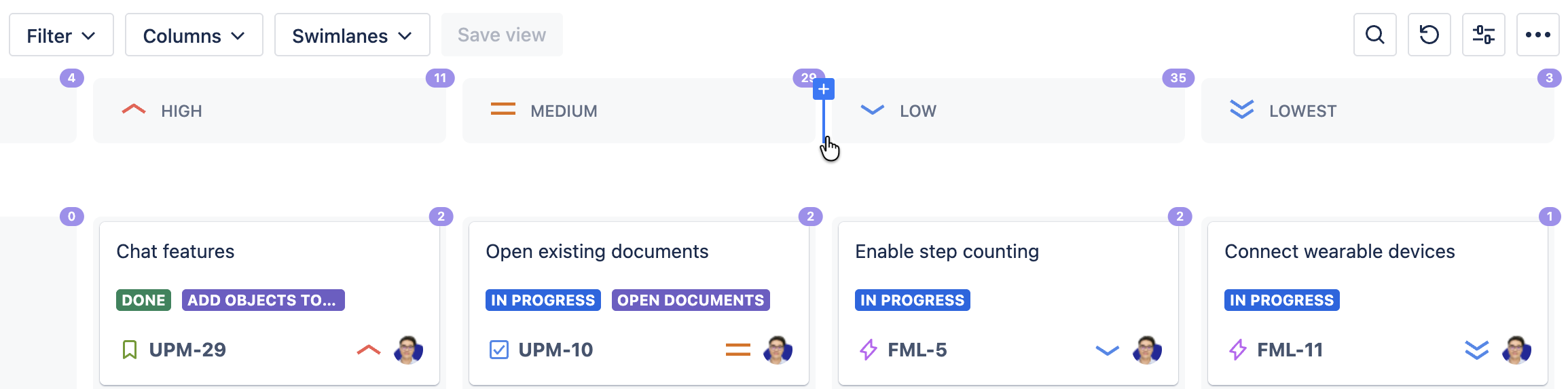
Task: Expand the Columns dropdown
Action: click(x=194, y=35)
